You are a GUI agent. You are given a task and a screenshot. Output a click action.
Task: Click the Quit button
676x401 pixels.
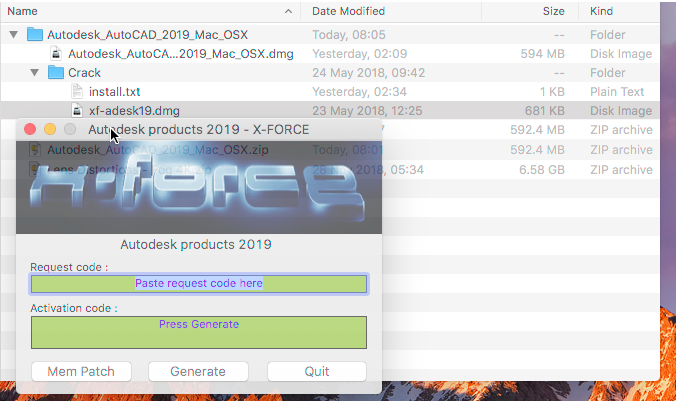317,371
